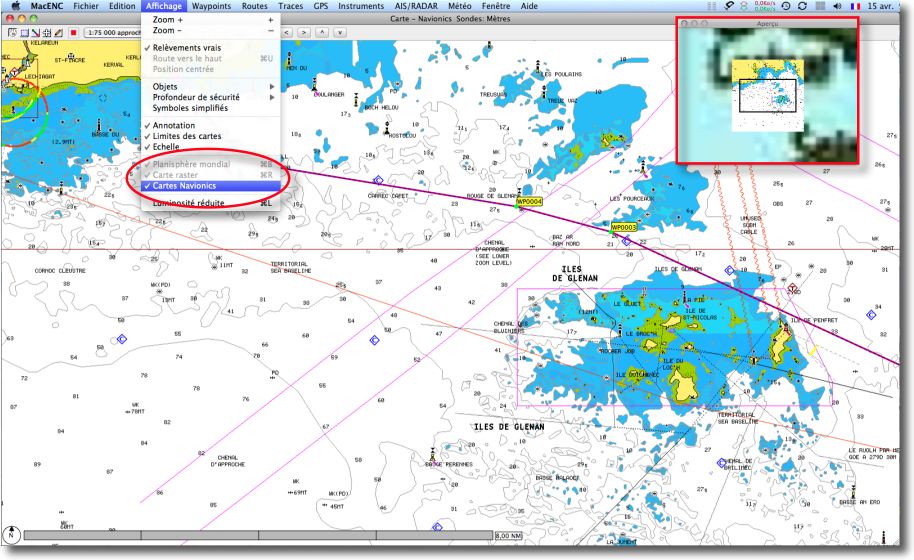Viewport: 914px width, 560px height.
Task: Open the Traces menu
Action: (x=290, y=6)
